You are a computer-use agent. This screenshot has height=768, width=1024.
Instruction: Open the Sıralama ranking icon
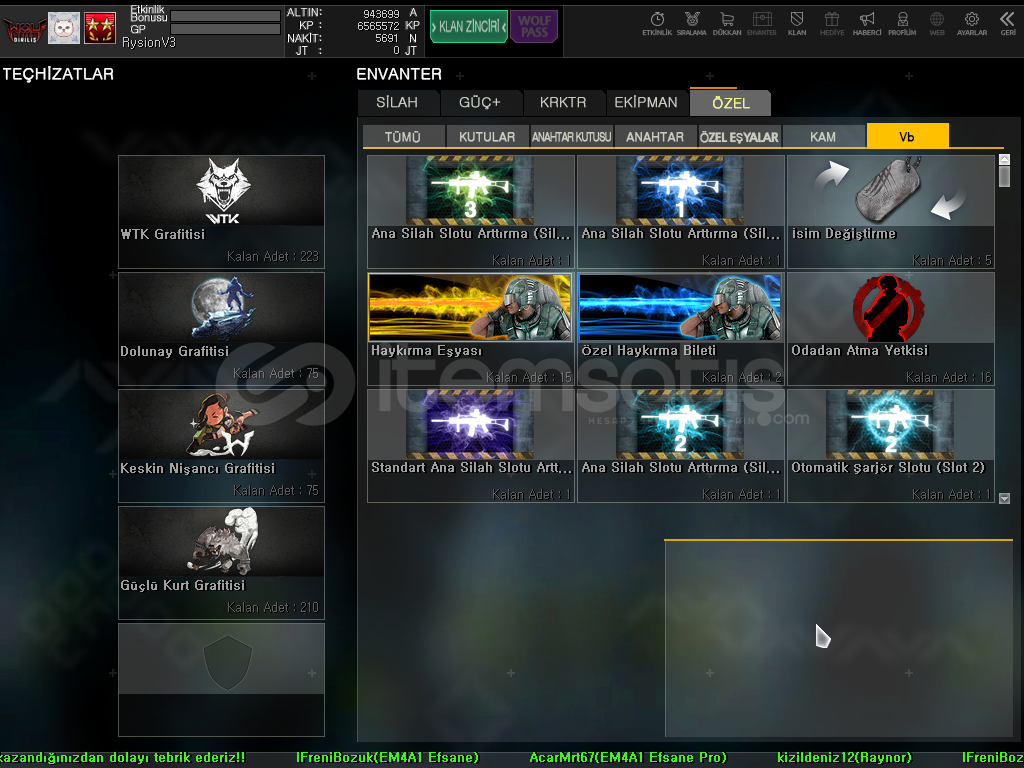tap(691, 23)
